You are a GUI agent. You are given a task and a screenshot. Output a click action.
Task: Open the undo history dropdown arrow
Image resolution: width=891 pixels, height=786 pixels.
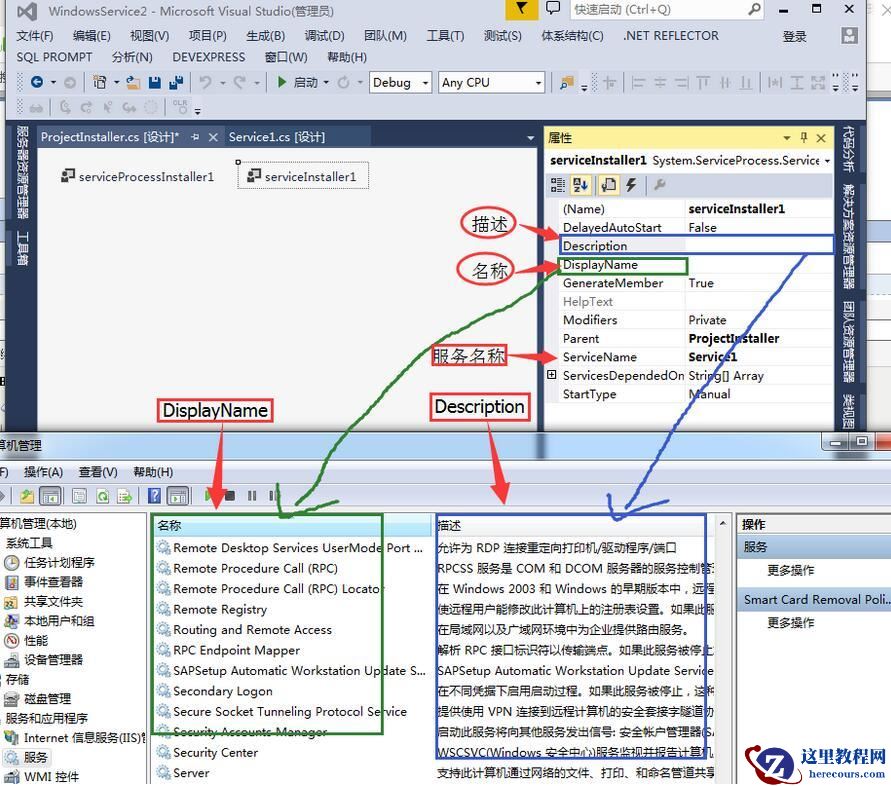point(222,82)
